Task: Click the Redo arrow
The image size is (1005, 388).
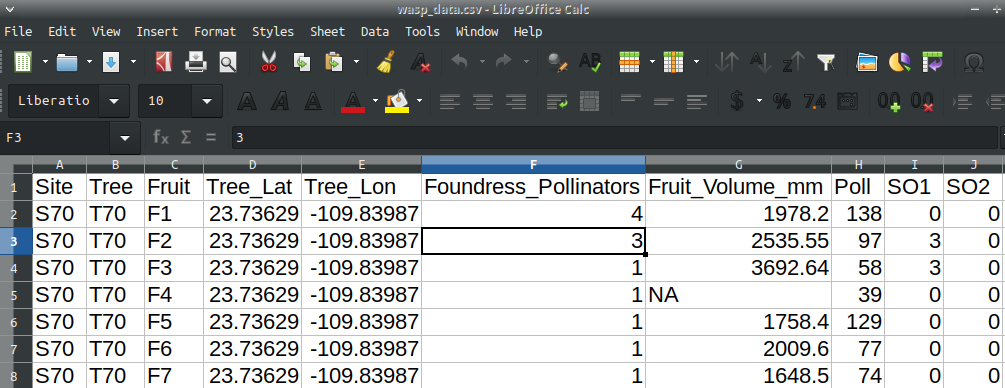Action: [504, 62]
